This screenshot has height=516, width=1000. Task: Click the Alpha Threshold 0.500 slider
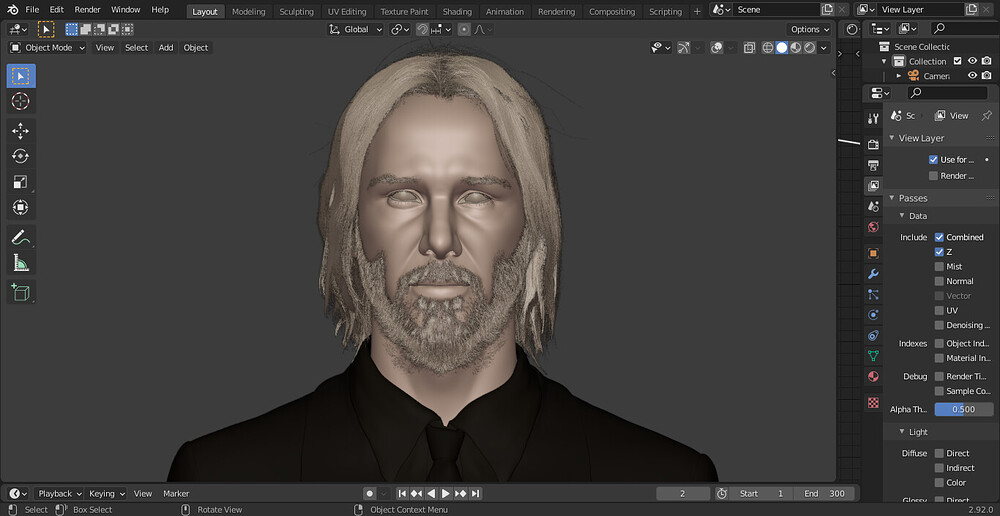(964, 409)
